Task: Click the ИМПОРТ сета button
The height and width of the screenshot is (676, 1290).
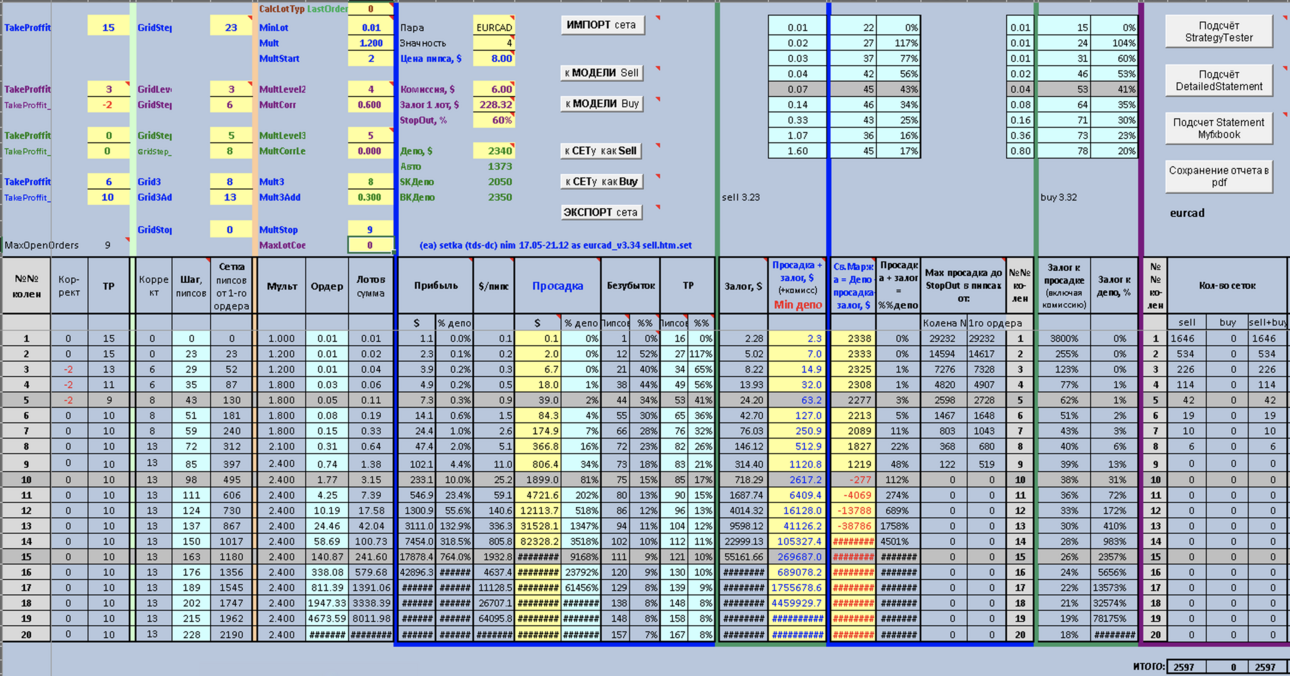Action: [x=601, y=25]
